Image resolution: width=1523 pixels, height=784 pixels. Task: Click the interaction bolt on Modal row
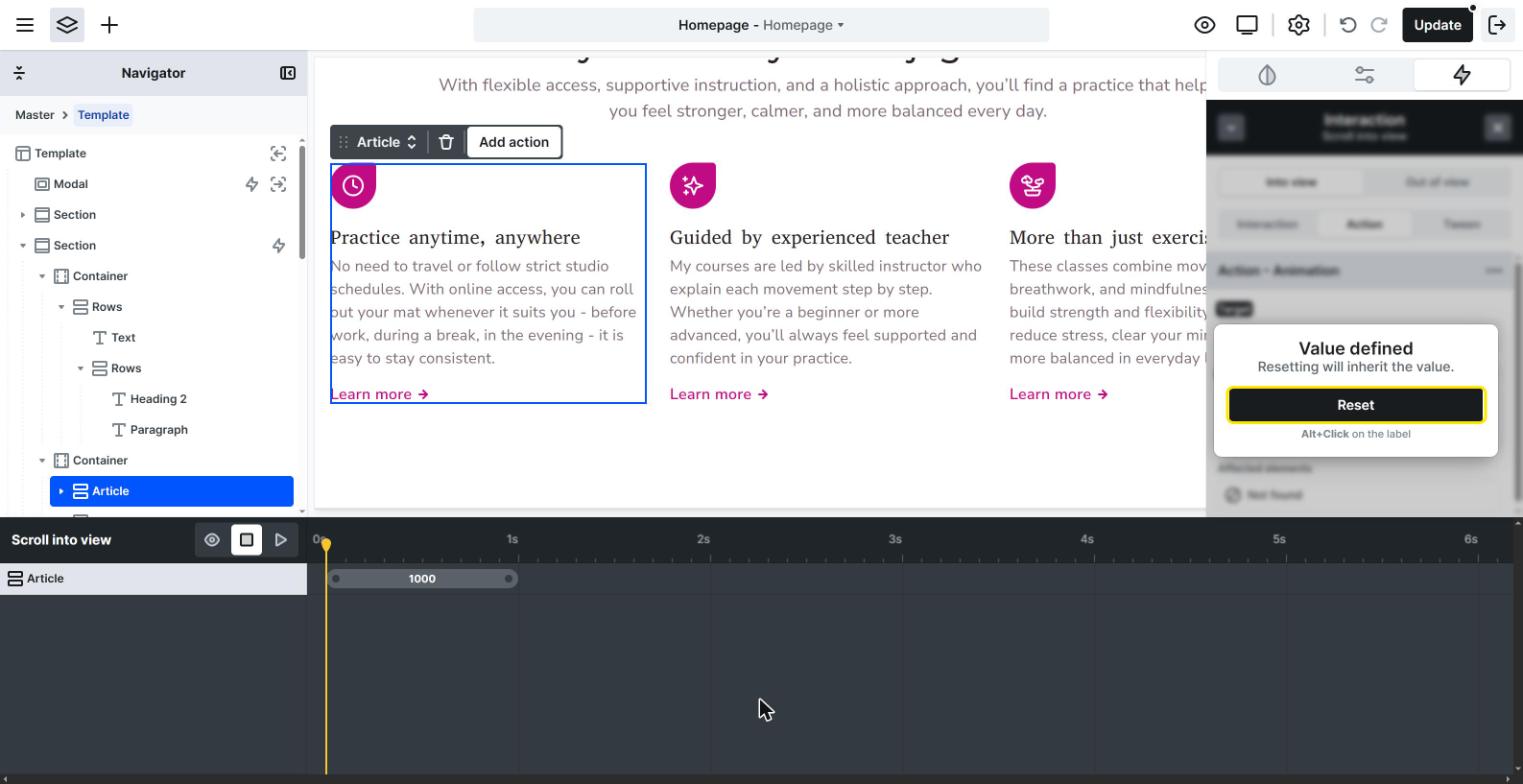252,184
